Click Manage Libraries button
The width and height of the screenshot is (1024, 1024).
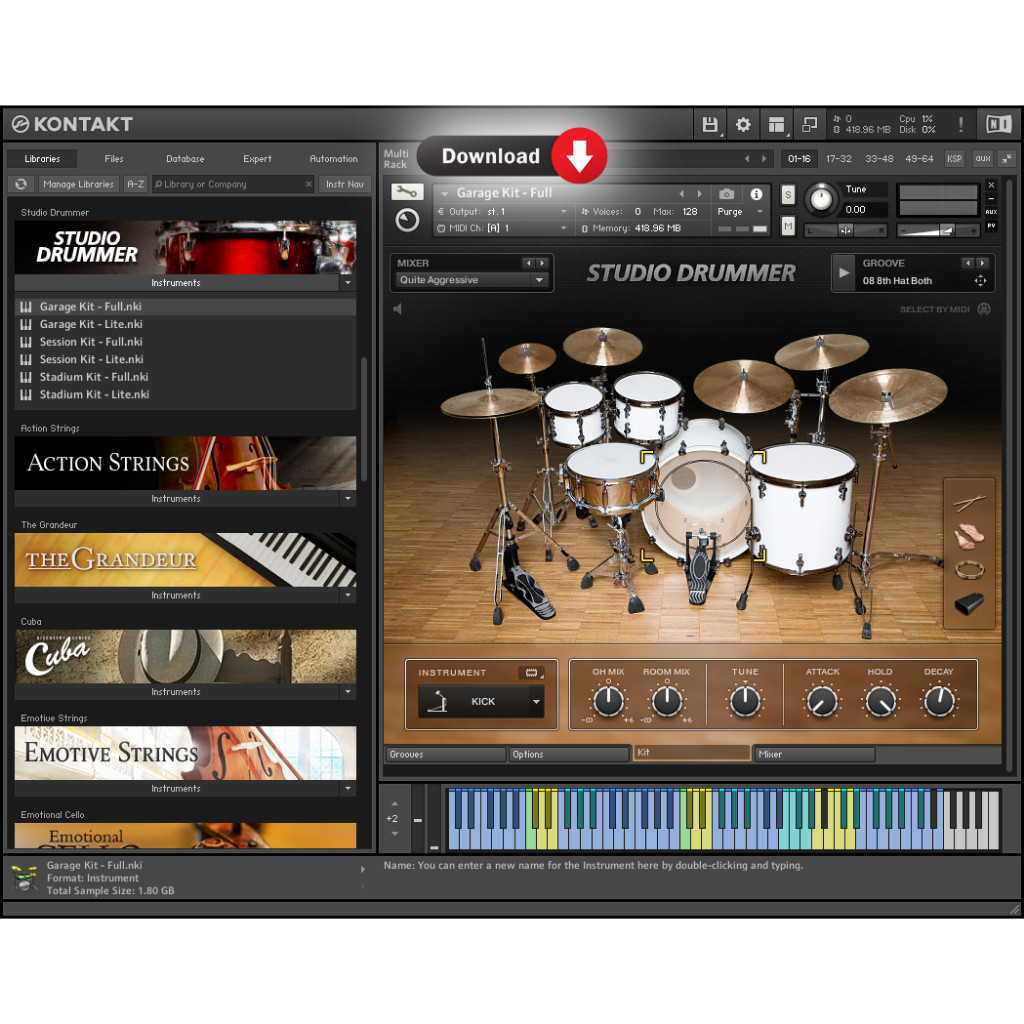tap(78, 184)
